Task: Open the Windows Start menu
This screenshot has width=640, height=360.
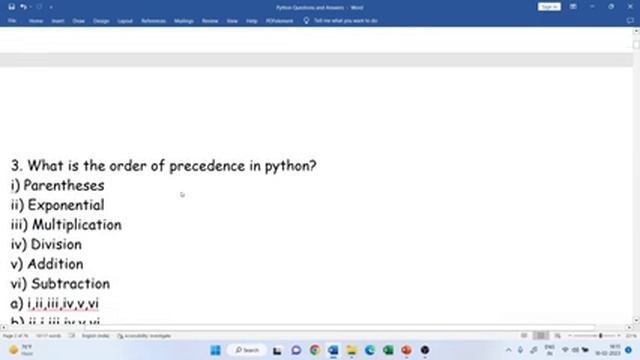Action: [216, 350]
